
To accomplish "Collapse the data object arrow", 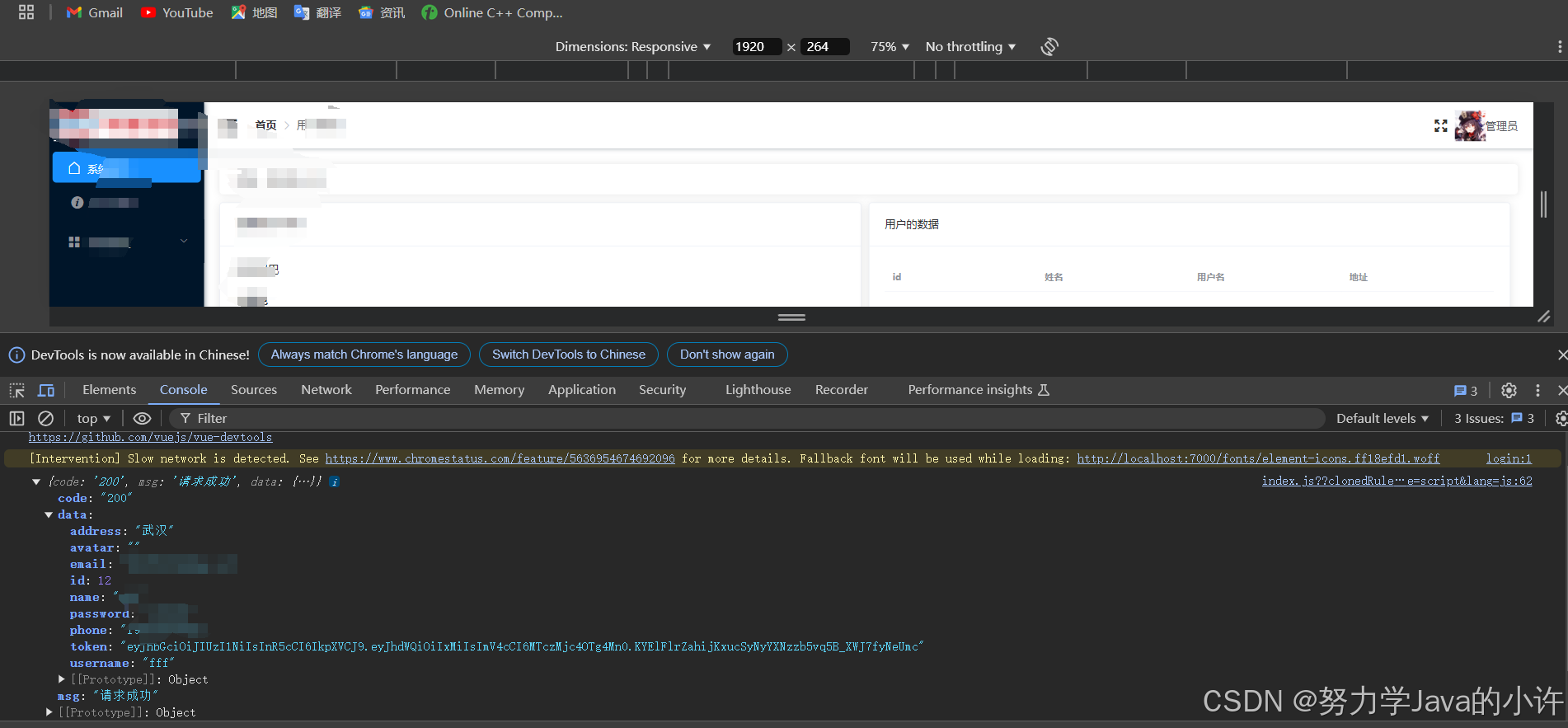I will pos(49,514).
